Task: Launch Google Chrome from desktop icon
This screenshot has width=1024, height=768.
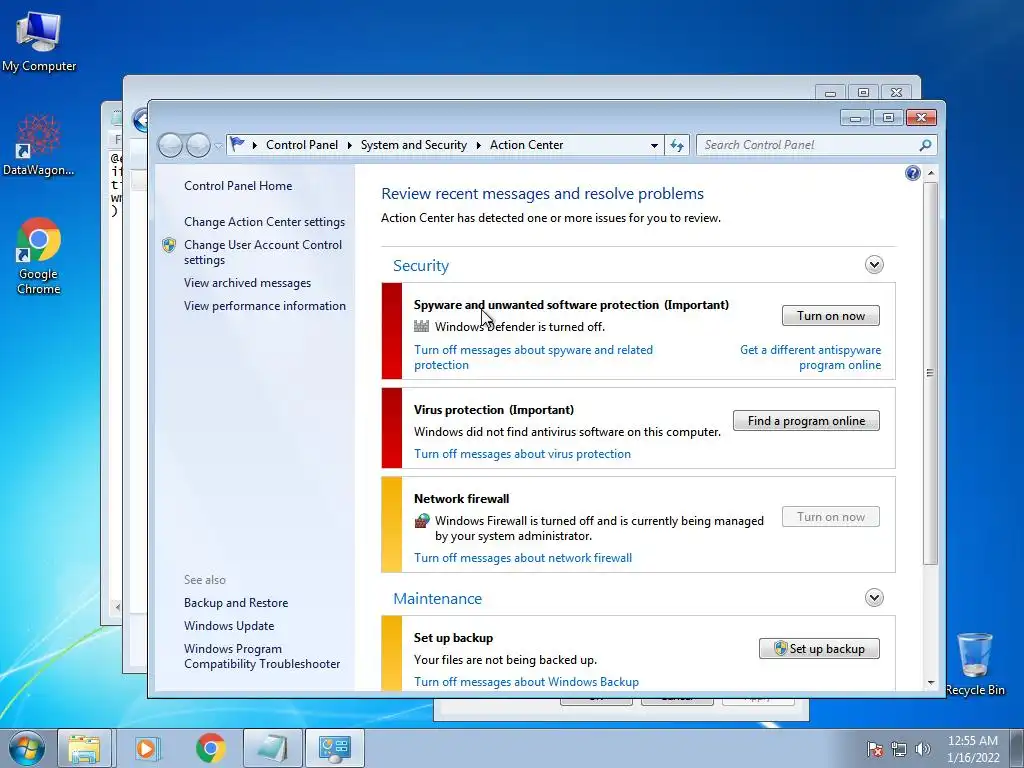Action: point(39,256)
